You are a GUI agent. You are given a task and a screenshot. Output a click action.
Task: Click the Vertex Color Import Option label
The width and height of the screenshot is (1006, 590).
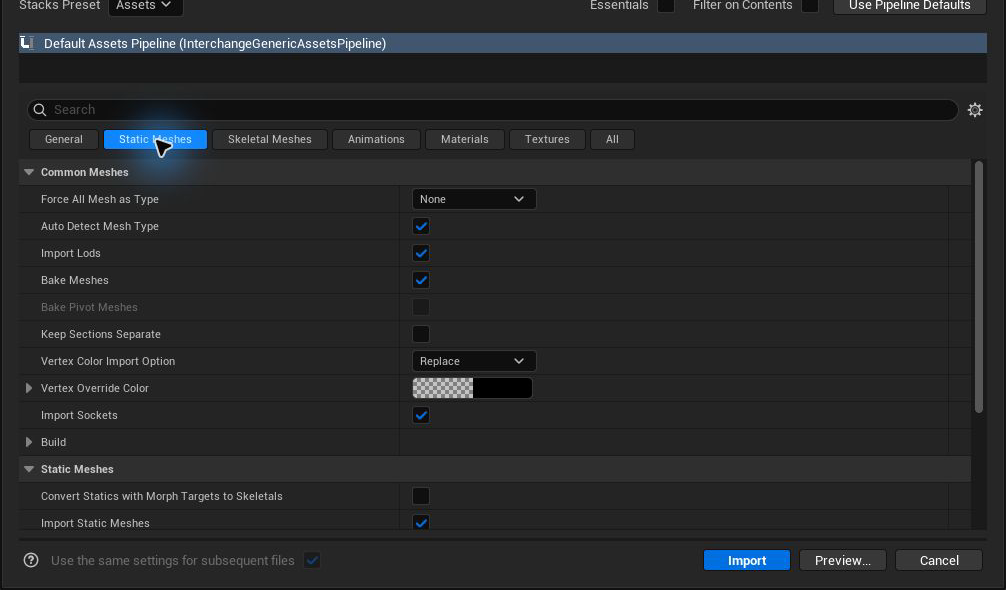point(108,361)
